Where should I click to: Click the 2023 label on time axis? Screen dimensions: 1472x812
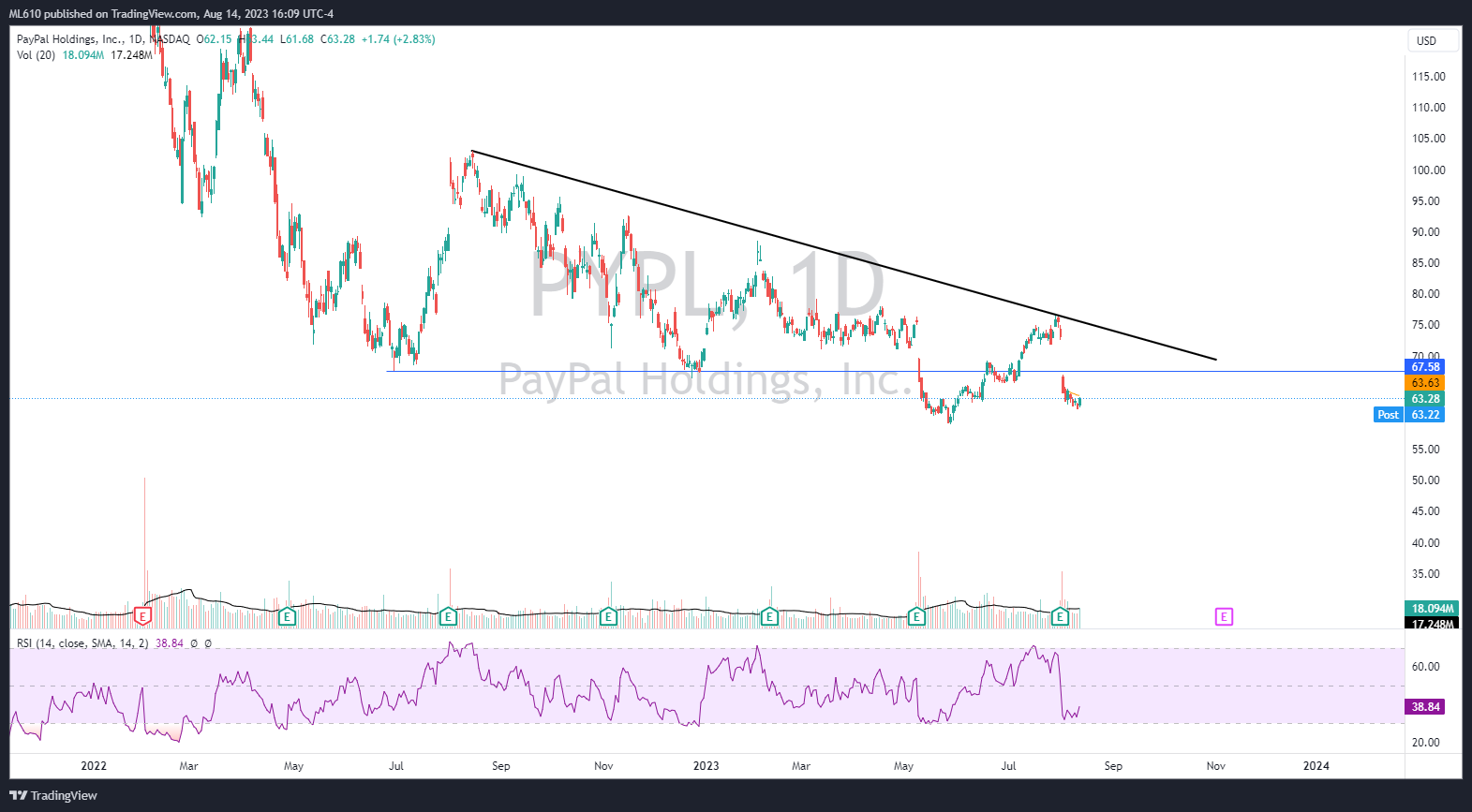[706, 766]
